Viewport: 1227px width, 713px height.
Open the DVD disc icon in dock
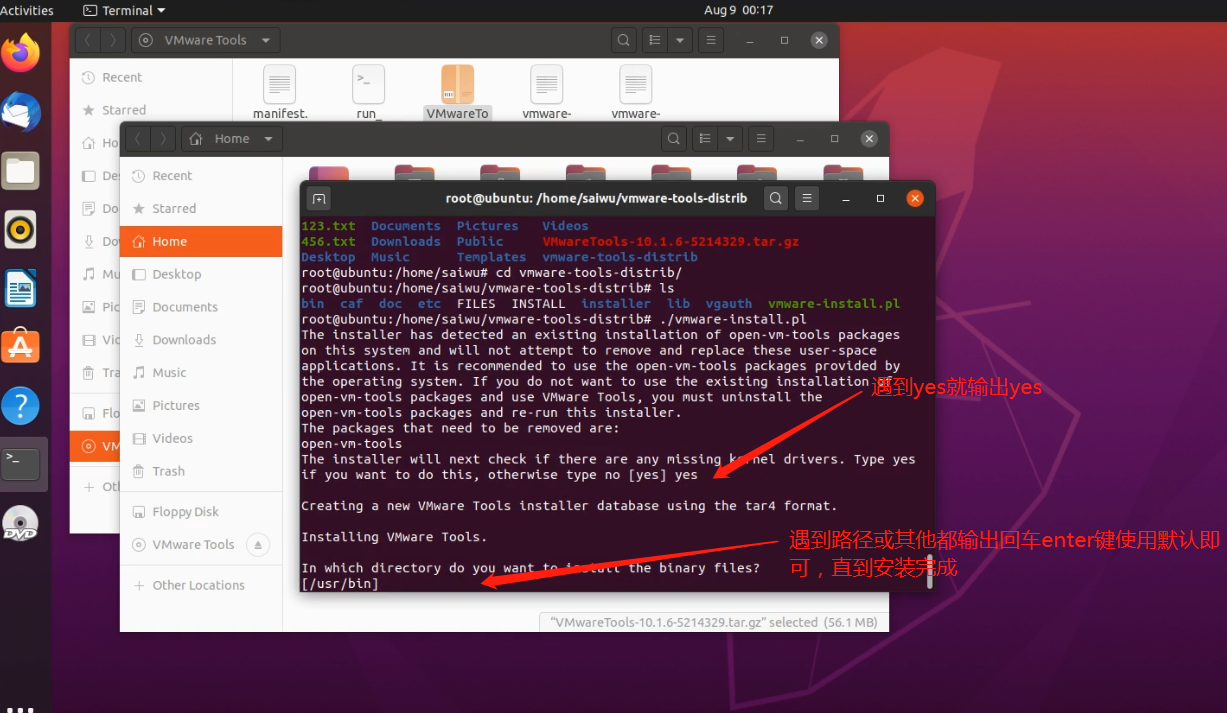click(21, 523)
